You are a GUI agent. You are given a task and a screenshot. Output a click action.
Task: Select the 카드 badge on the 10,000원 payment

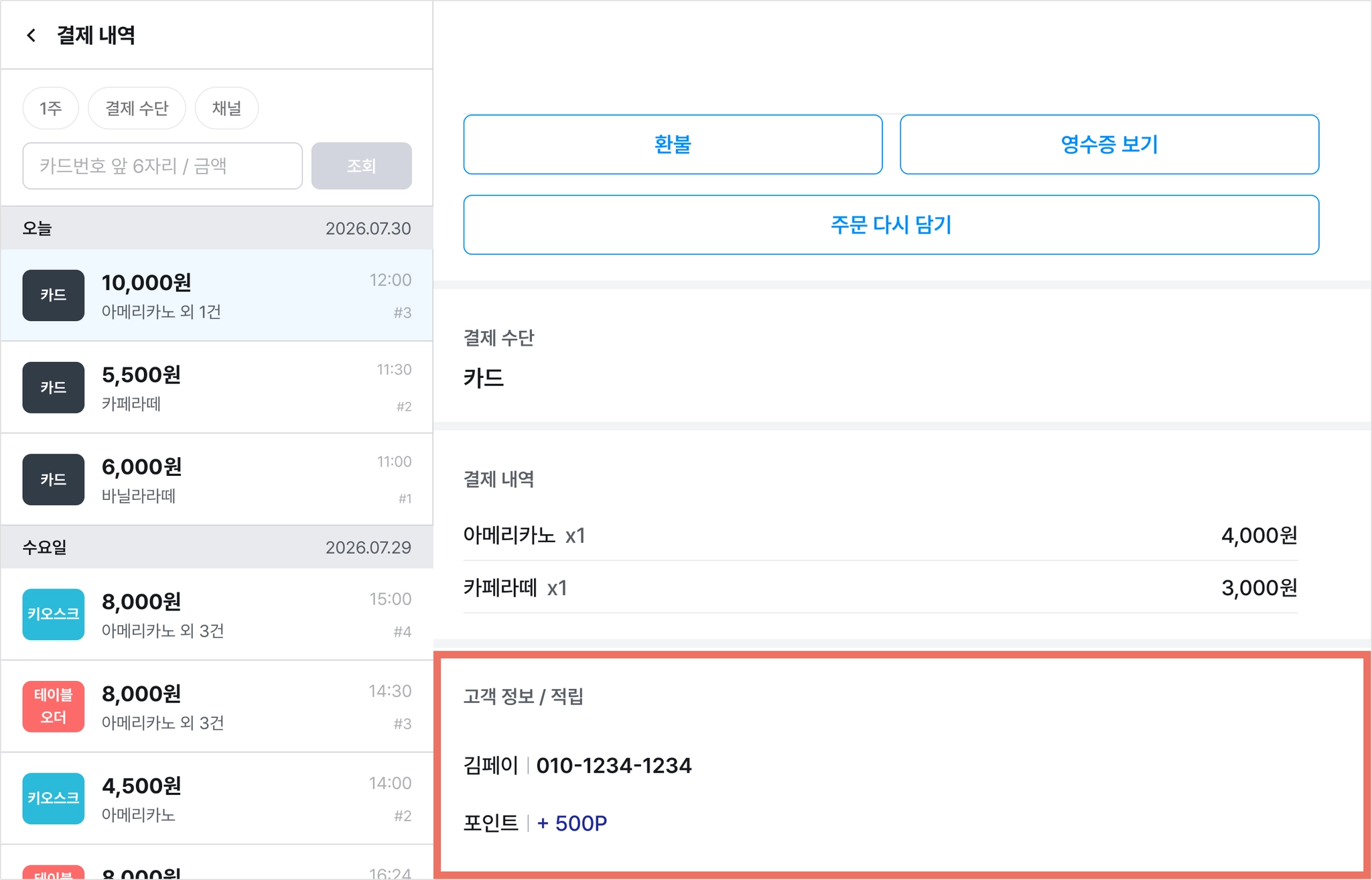coord(54,296)
